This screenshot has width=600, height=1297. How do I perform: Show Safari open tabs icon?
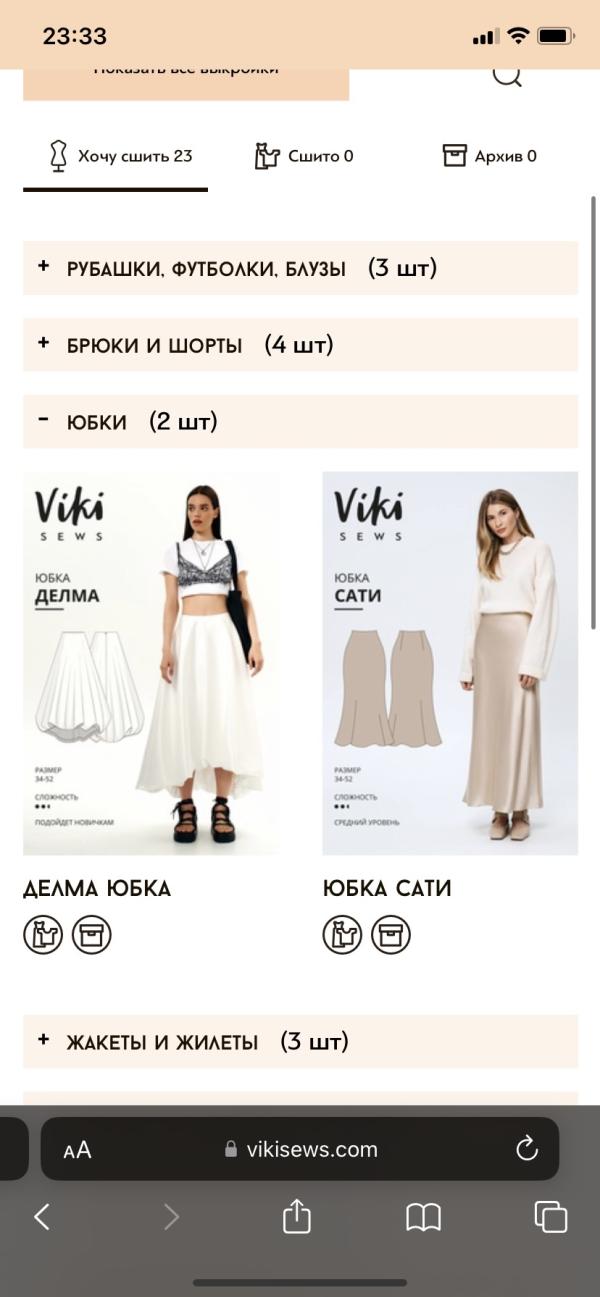[551, 1217]
